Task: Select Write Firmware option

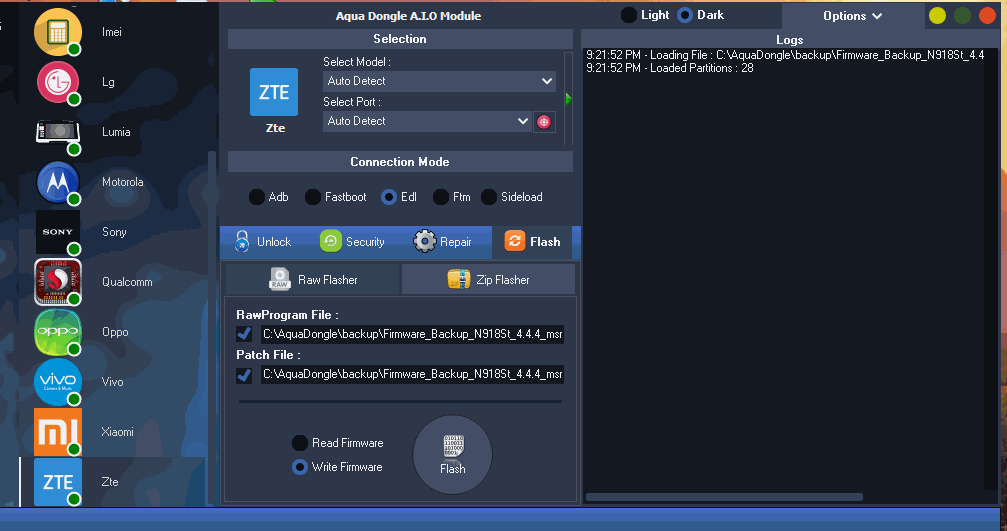Action: [300, 467]
